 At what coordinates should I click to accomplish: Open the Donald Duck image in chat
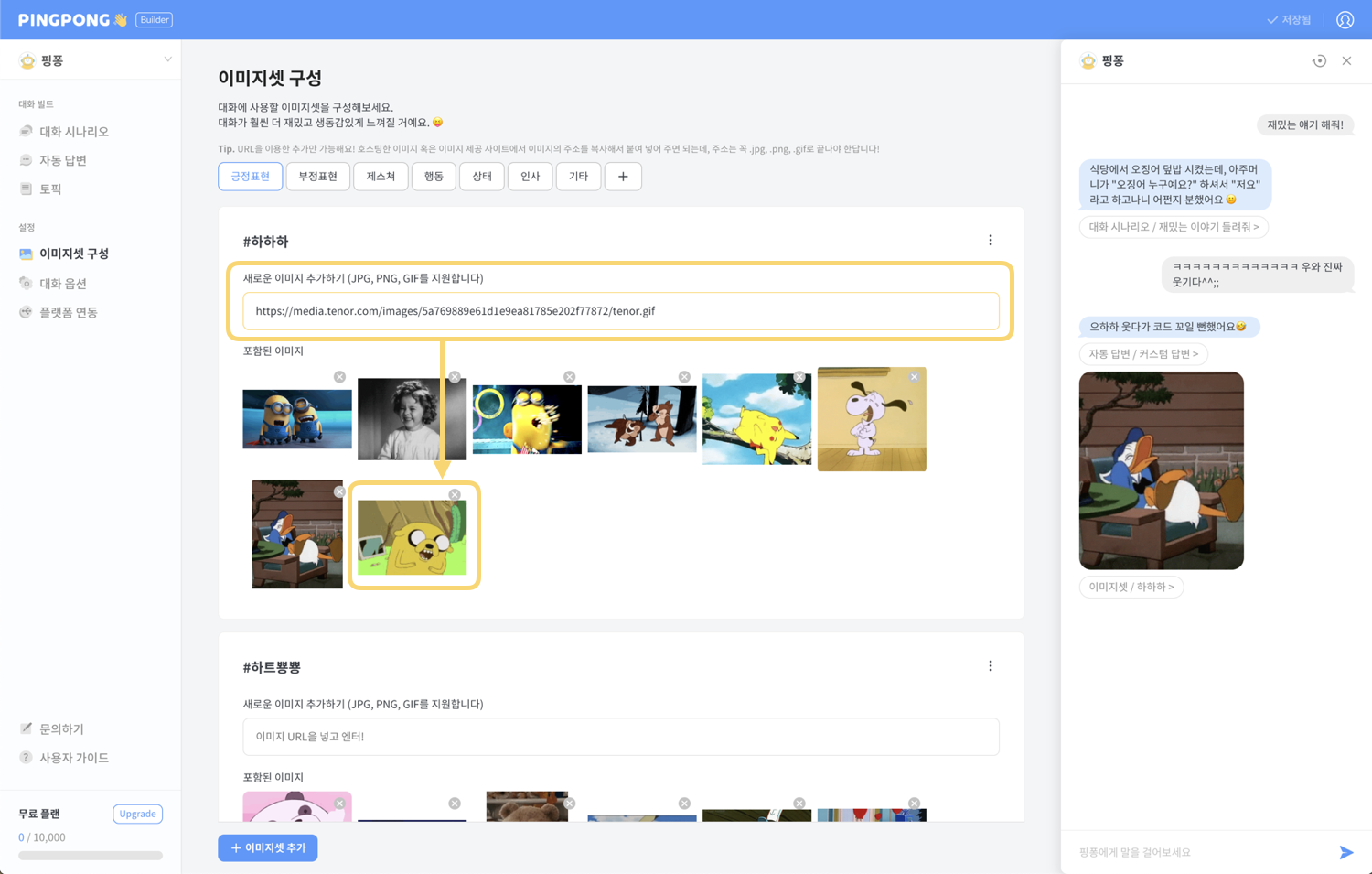tap(1162, 470)
